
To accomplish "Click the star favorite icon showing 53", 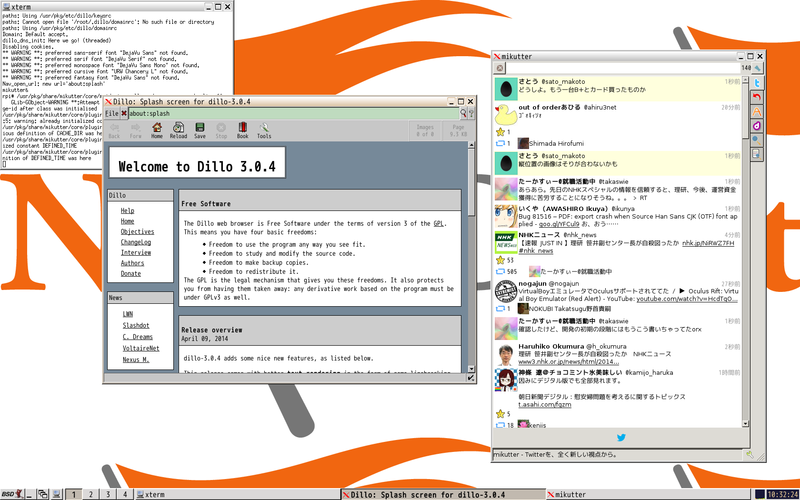I will pyautogui.click(x=500, y=260).
